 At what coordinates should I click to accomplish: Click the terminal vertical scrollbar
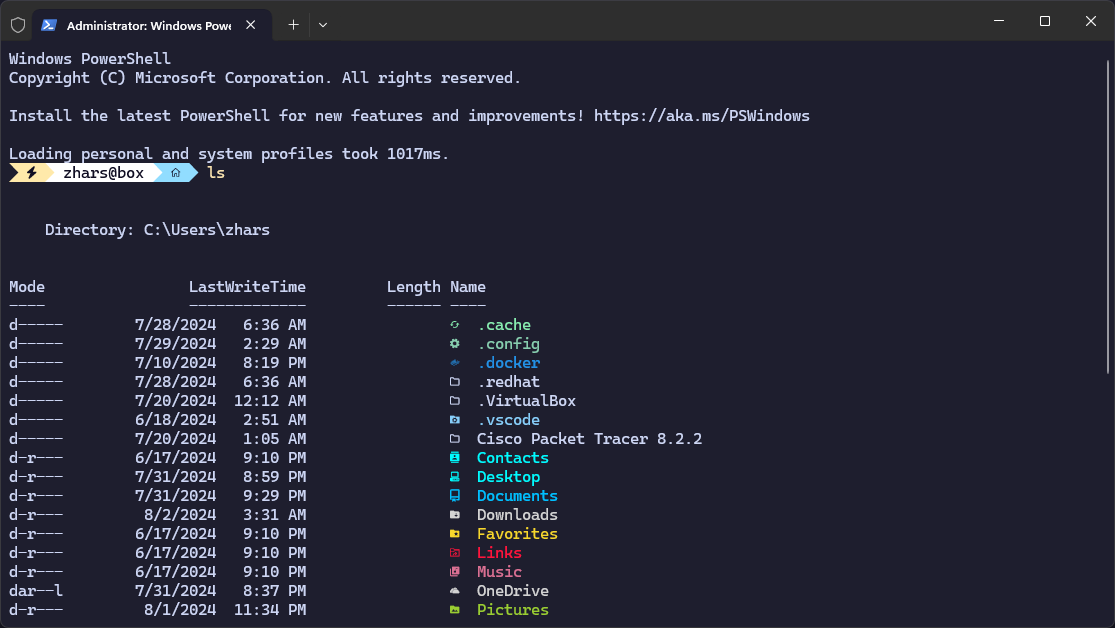1108,217
